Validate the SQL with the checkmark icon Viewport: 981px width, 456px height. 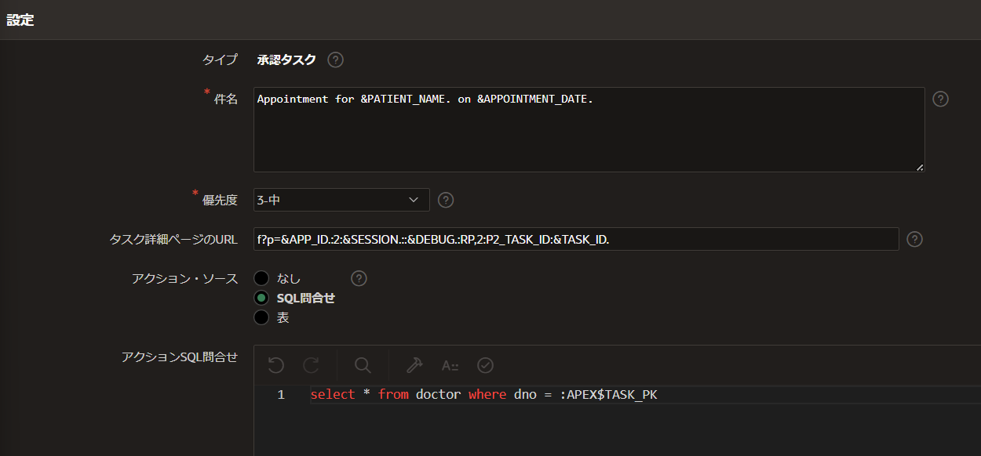pyautogui.click(x=485, y=365)
